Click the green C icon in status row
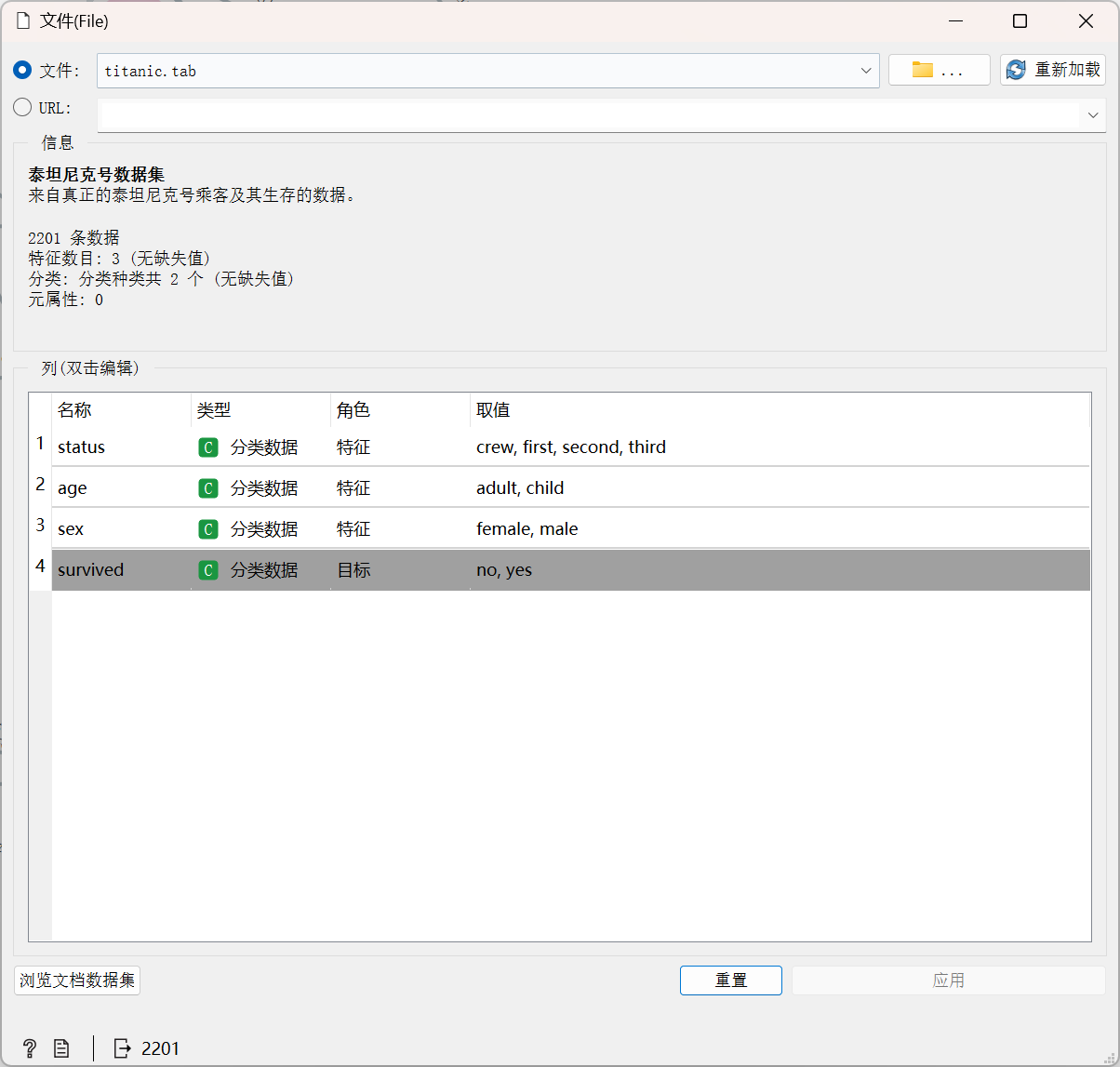1120x1067 pixels. click(208, 447)
